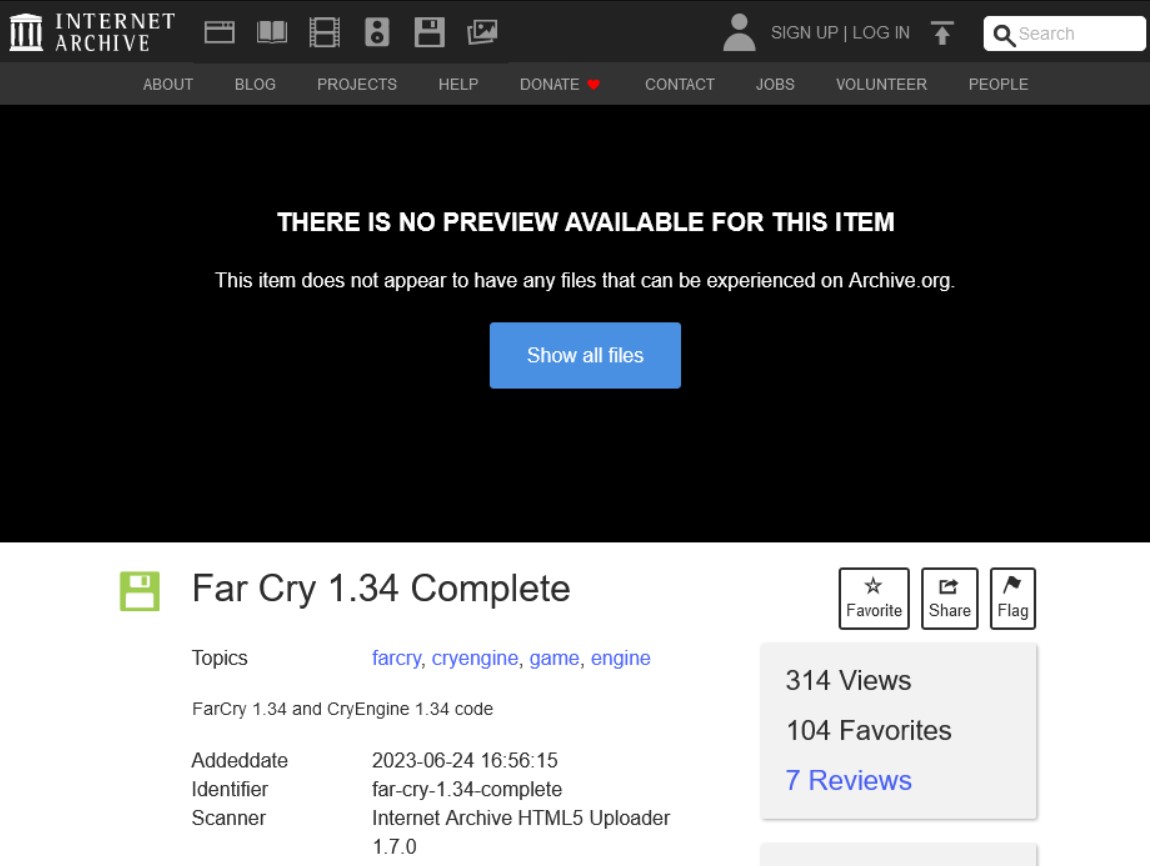Click the Show all files button

tap(585, 355)
